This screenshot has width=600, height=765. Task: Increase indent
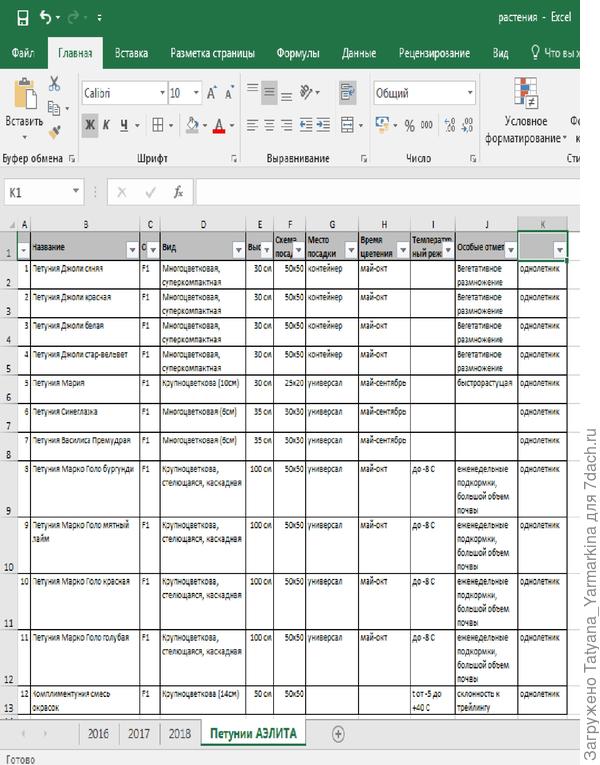point(323,125)
